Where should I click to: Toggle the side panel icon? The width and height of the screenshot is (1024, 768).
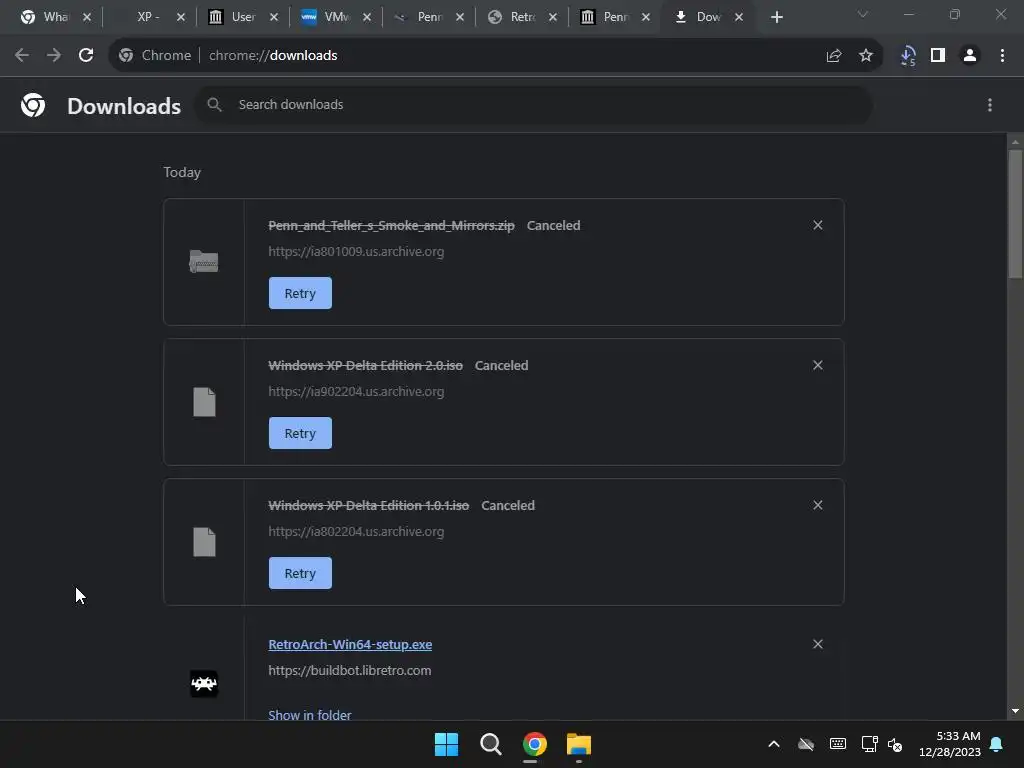[938, 56]
